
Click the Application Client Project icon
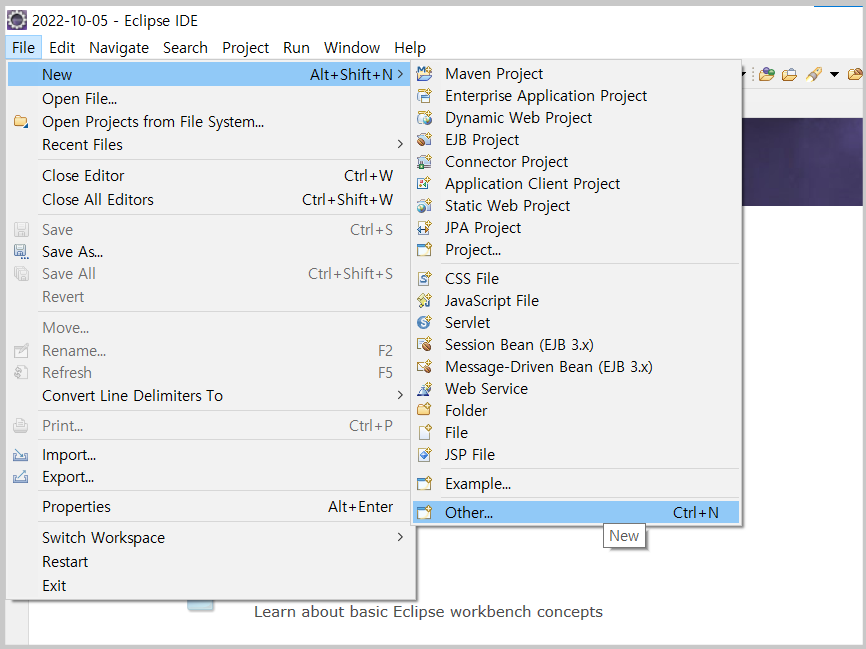click(x=424, y=183)
